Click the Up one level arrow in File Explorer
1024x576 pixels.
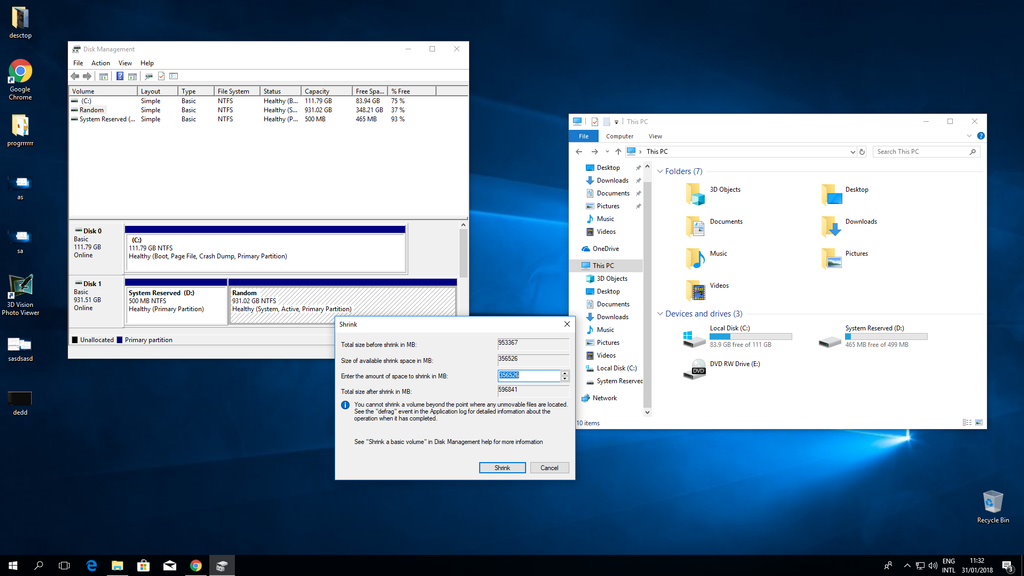coord(618,152)
